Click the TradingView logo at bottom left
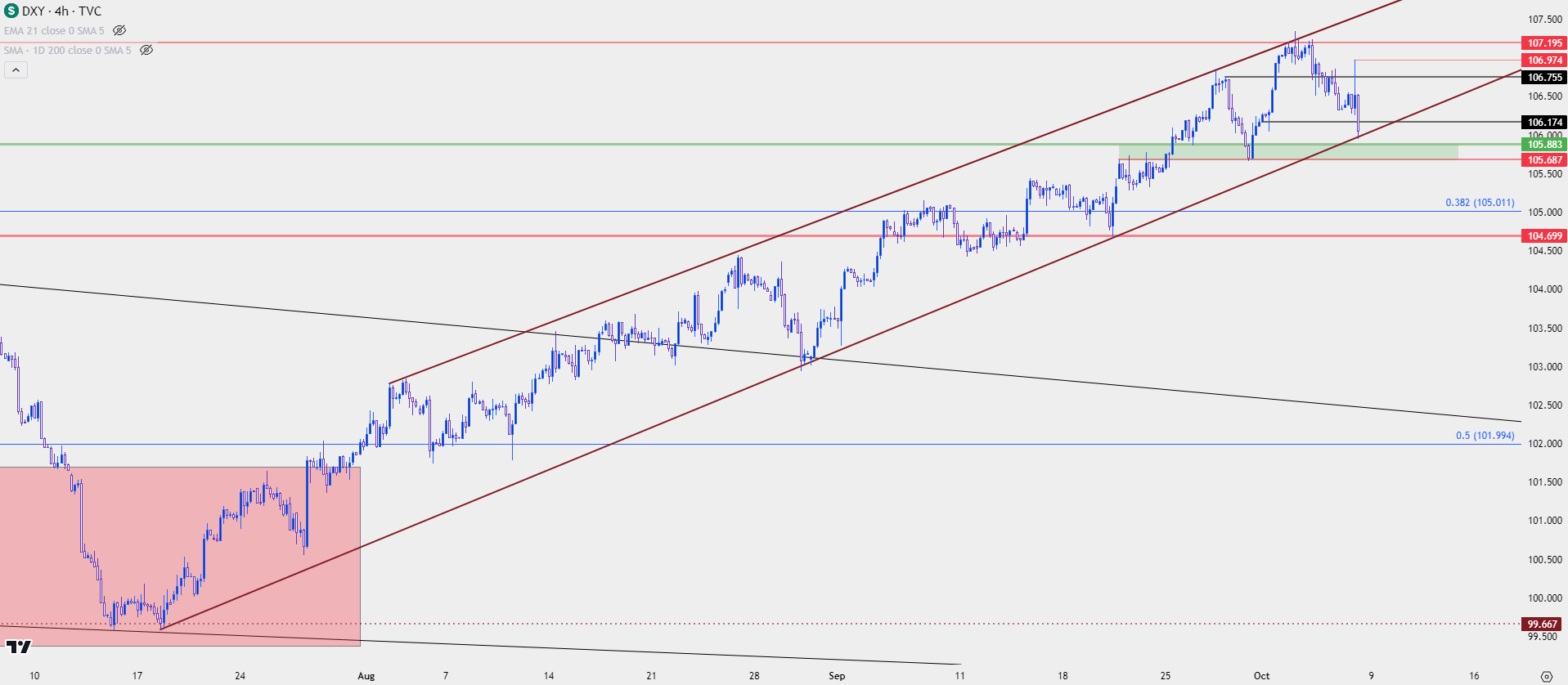 coord(18,647)
